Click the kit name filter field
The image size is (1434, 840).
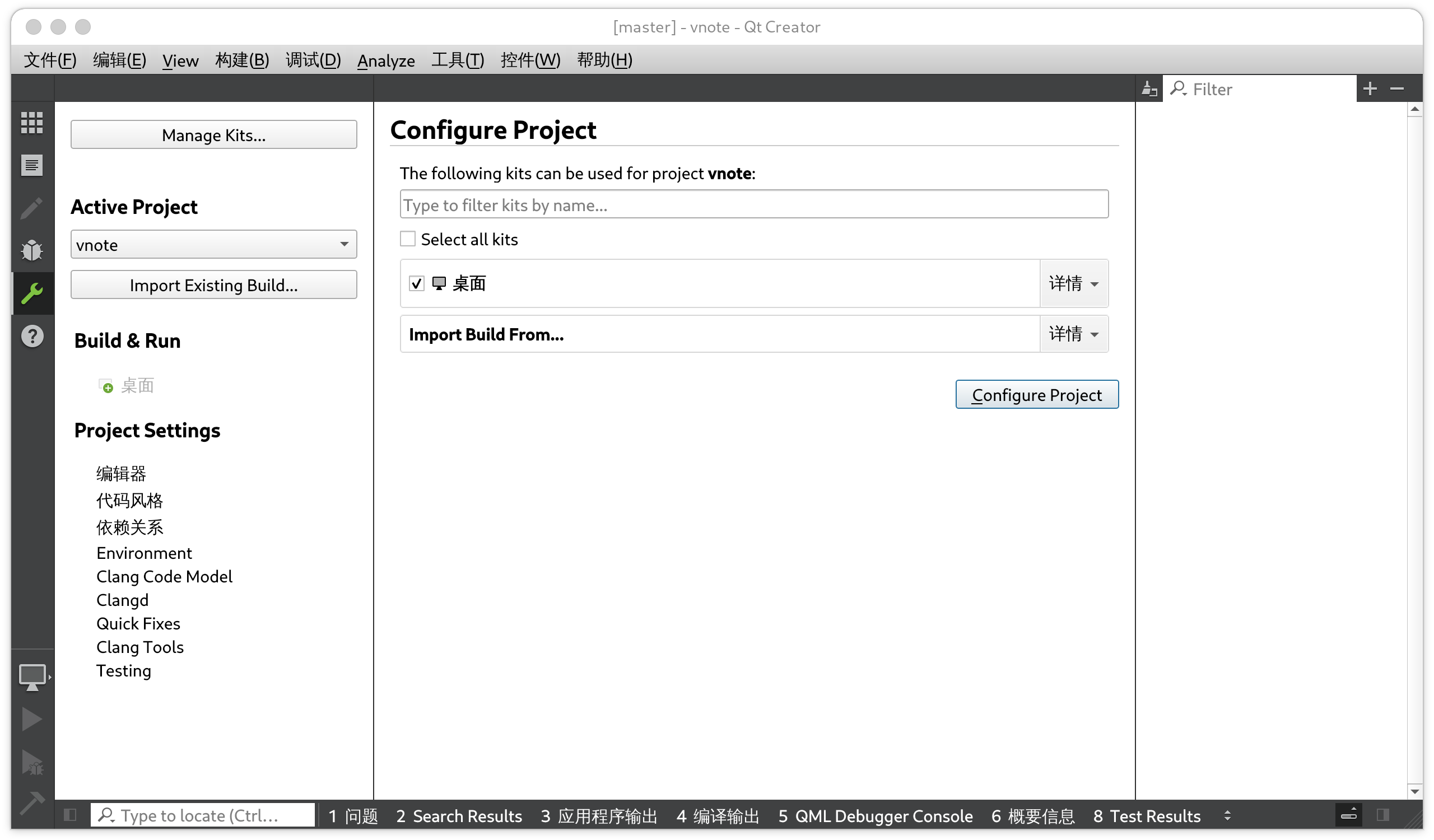754,204
